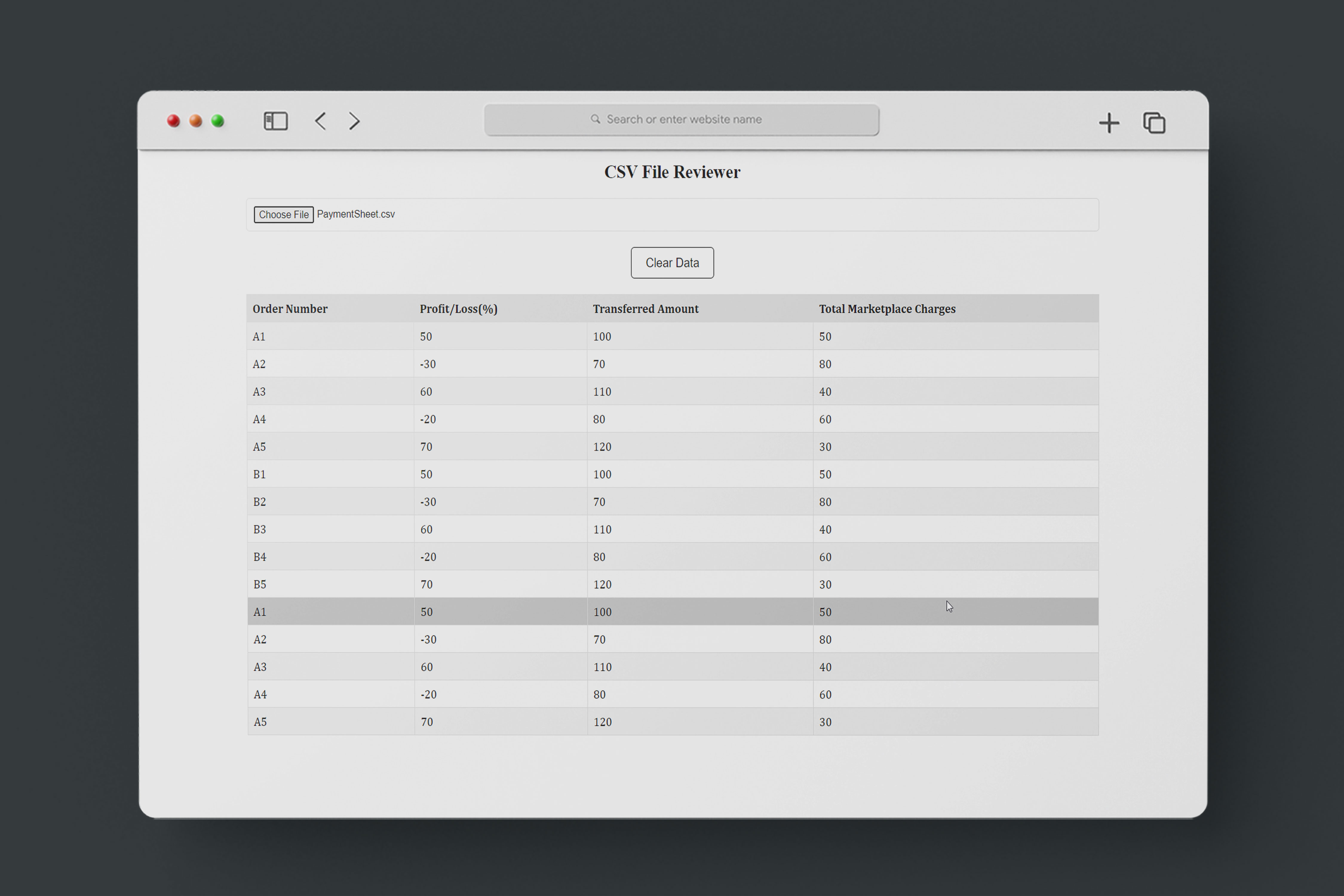The image size is (1344, 896).
Task: Open a new tab with plus icon
Action: 1109,123
